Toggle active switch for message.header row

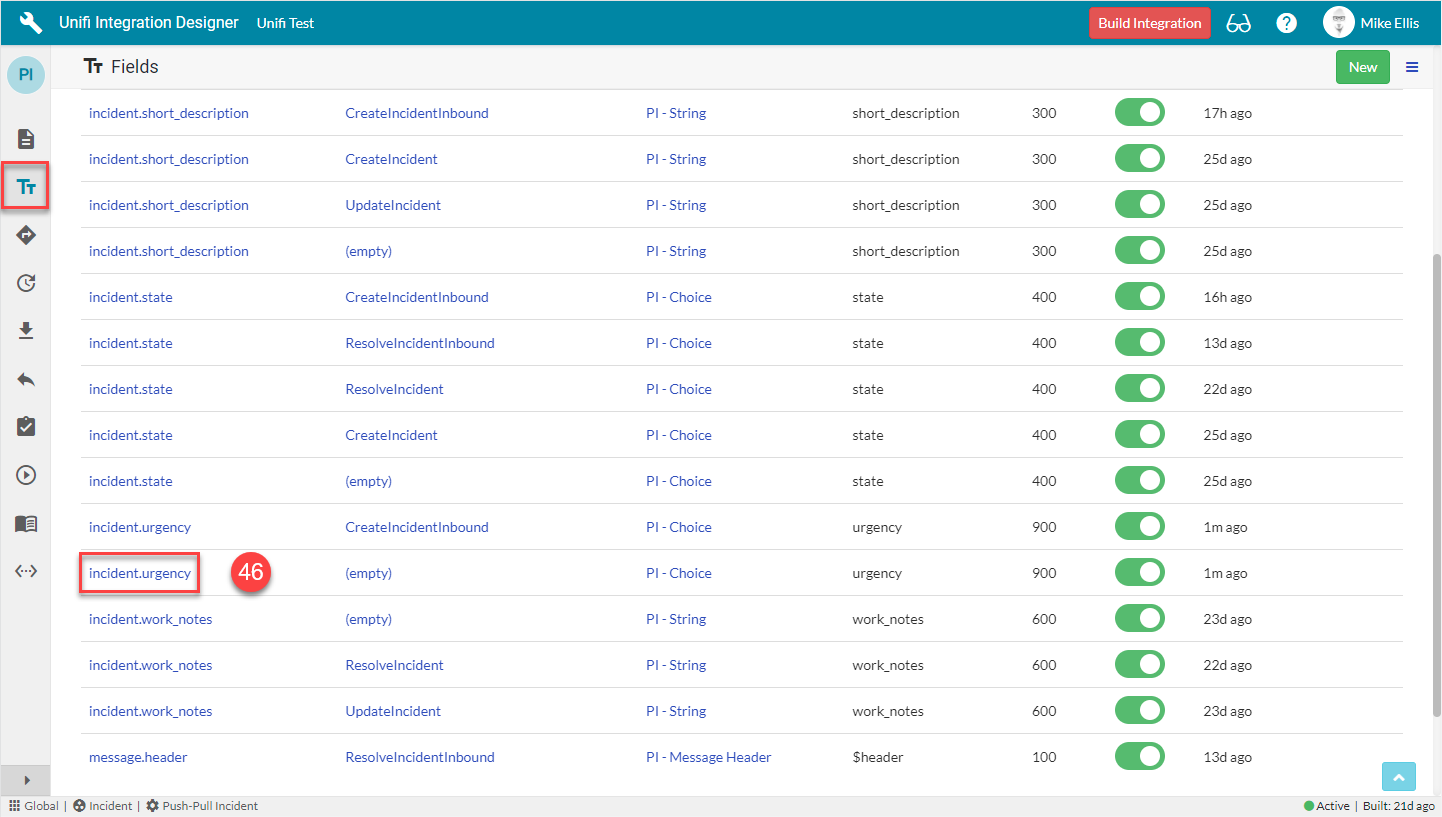[1140, 757]
